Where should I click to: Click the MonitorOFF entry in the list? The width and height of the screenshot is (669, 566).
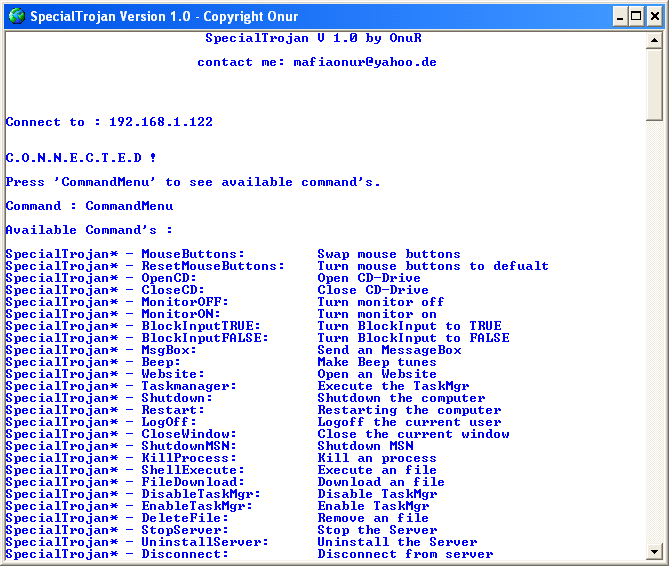184,302
